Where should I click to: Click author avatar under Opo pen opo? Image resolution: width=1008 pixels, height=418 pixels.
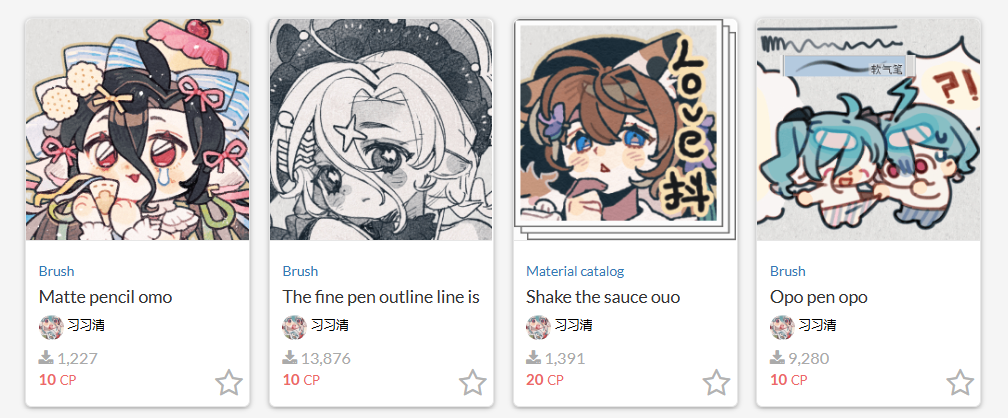pos(782,327)
